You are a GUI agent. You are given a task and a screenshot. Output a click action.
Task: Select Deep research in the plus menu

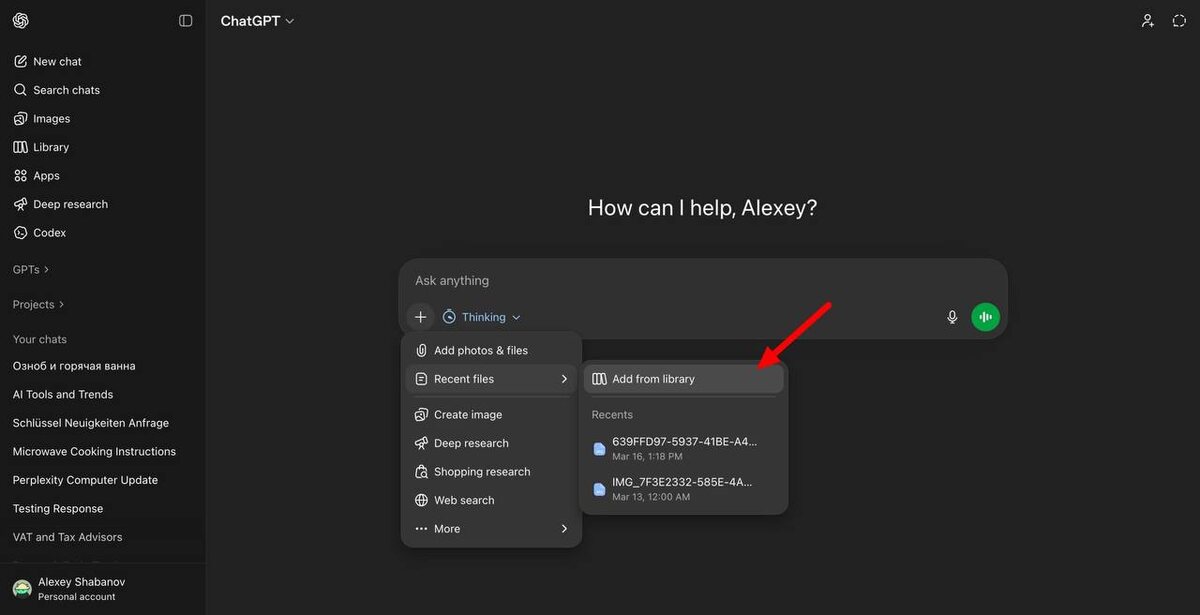coord(491,443)
